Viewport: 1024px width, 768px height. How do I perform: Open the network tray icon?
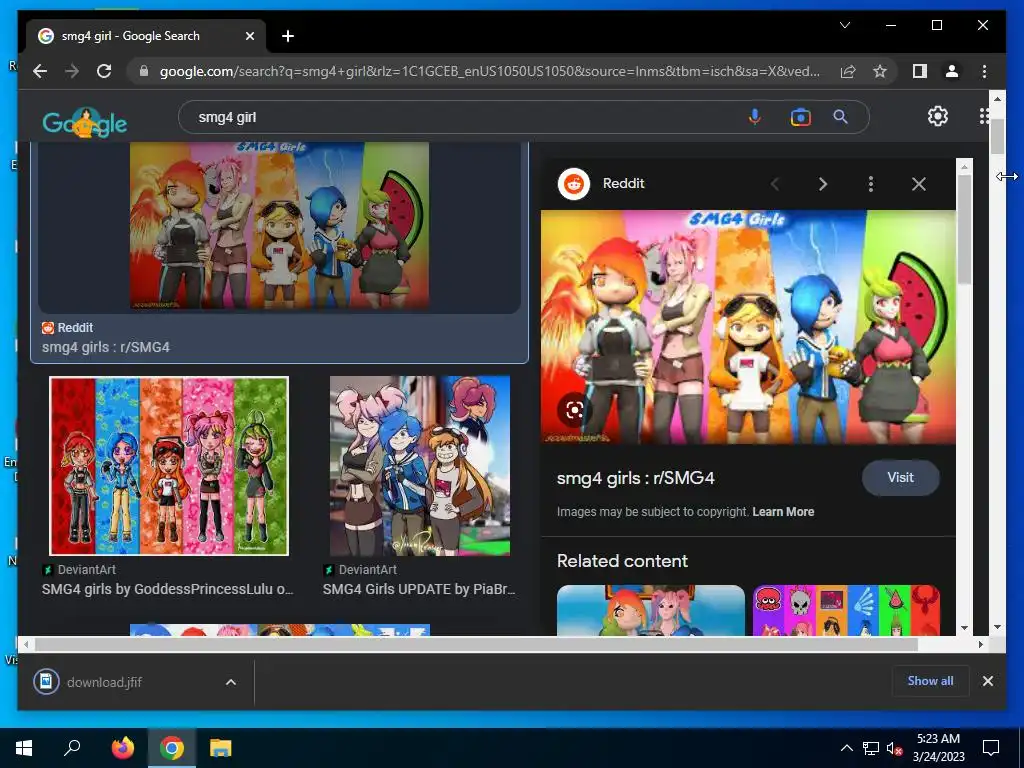(871, 748)
